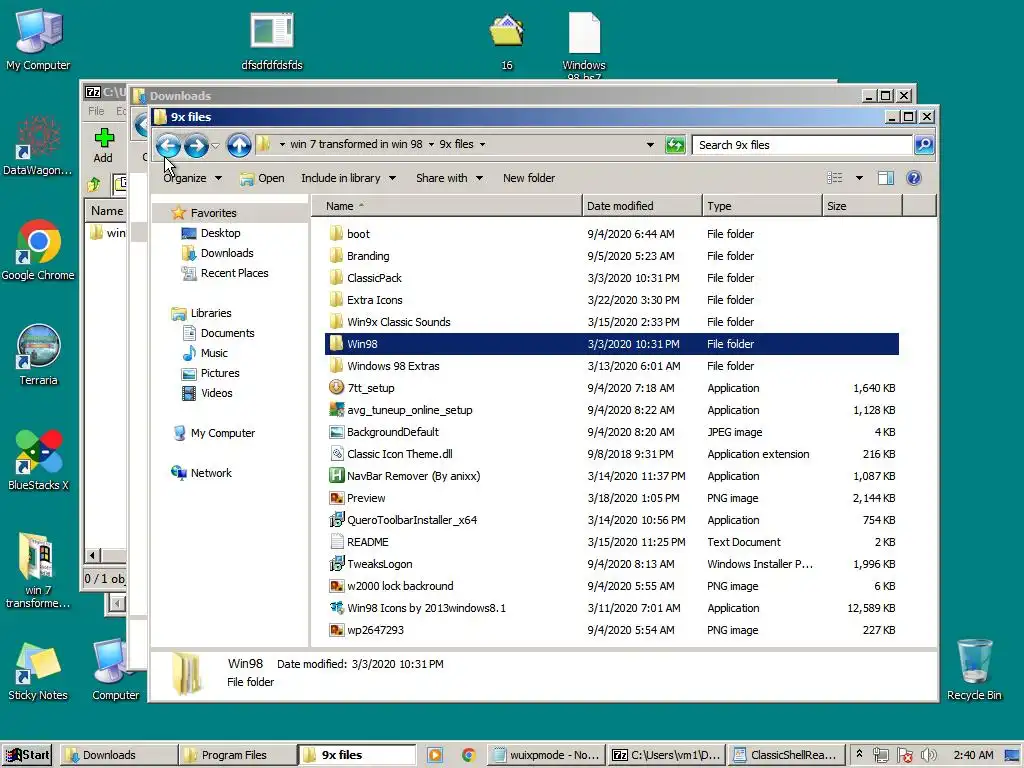Select 7tt_setup application
Image resolution: width=1024 pixels, height=768 pixels.
[x=611, y=388]
